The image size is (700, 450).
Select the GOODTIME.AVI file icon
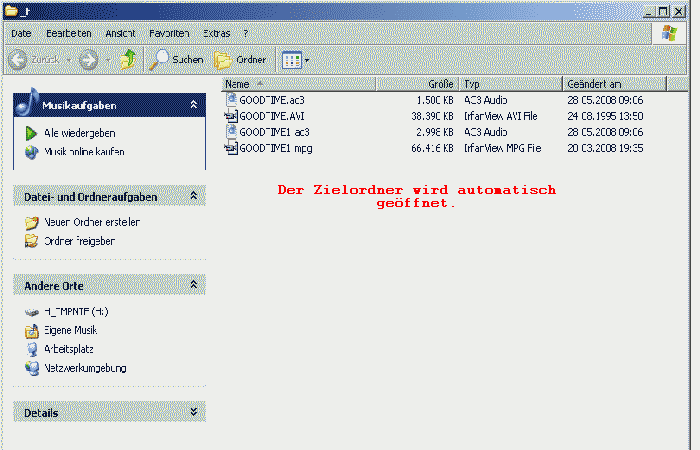231,116
